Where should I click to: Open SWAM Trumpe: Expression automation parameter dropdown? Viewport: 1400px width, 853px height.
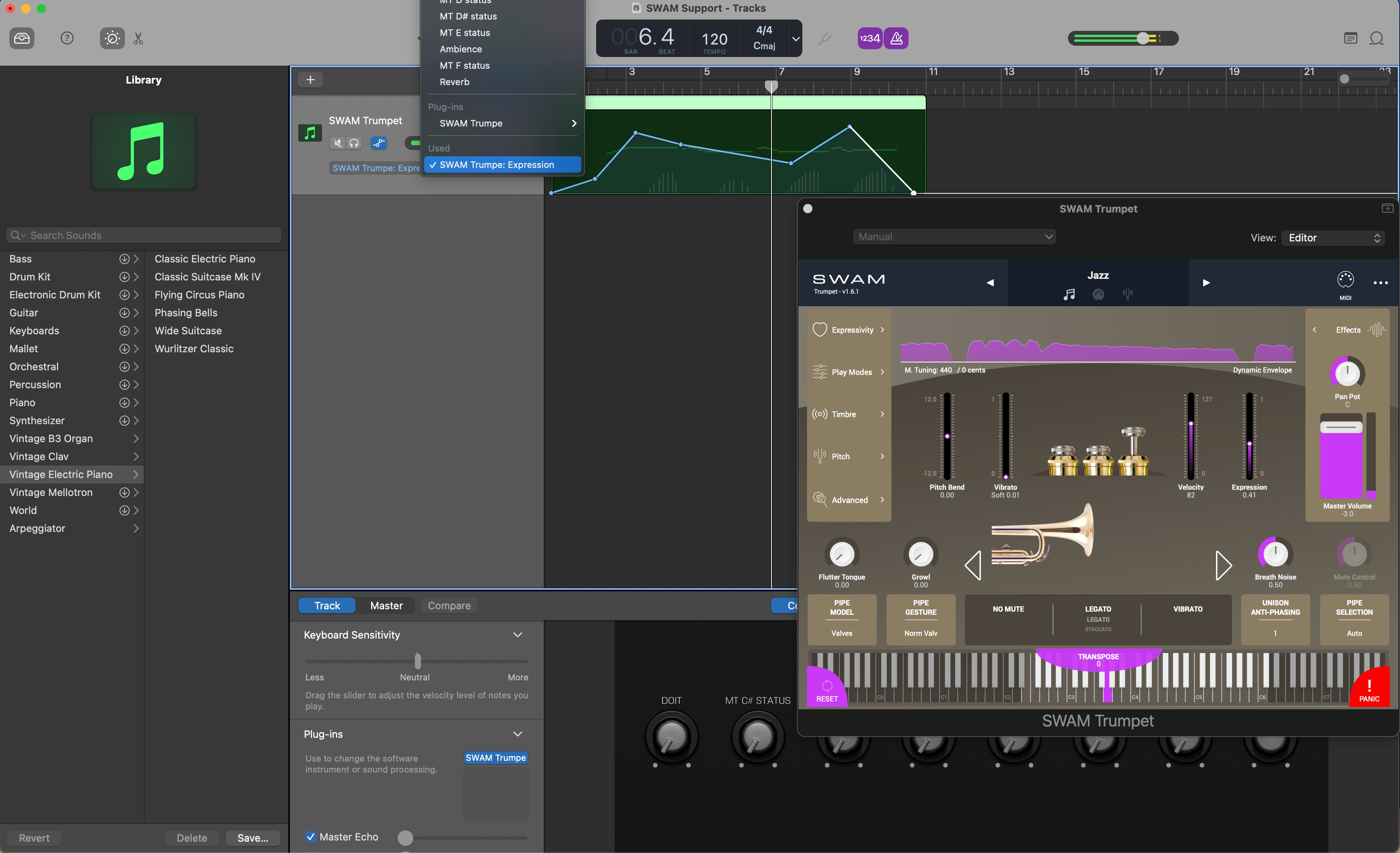[375, 168]
